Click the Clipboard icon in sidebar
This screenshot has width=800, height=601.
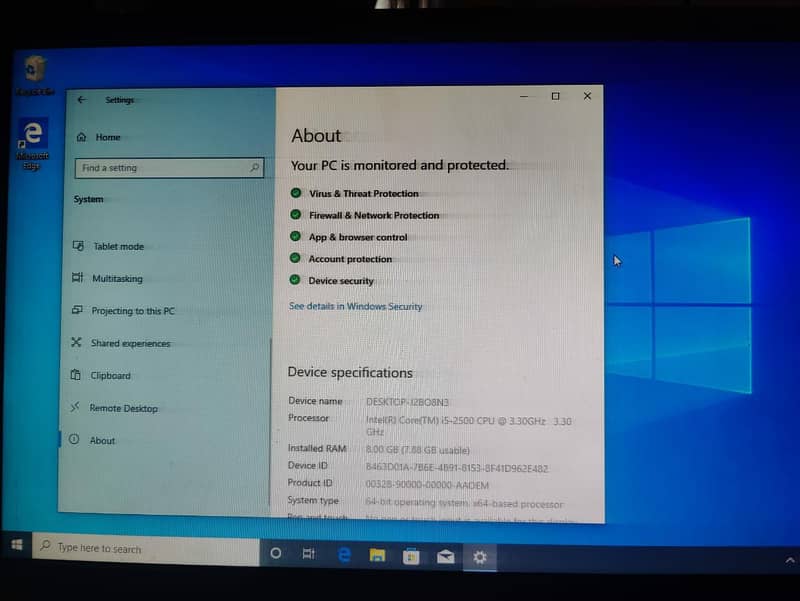pos(76,375)
